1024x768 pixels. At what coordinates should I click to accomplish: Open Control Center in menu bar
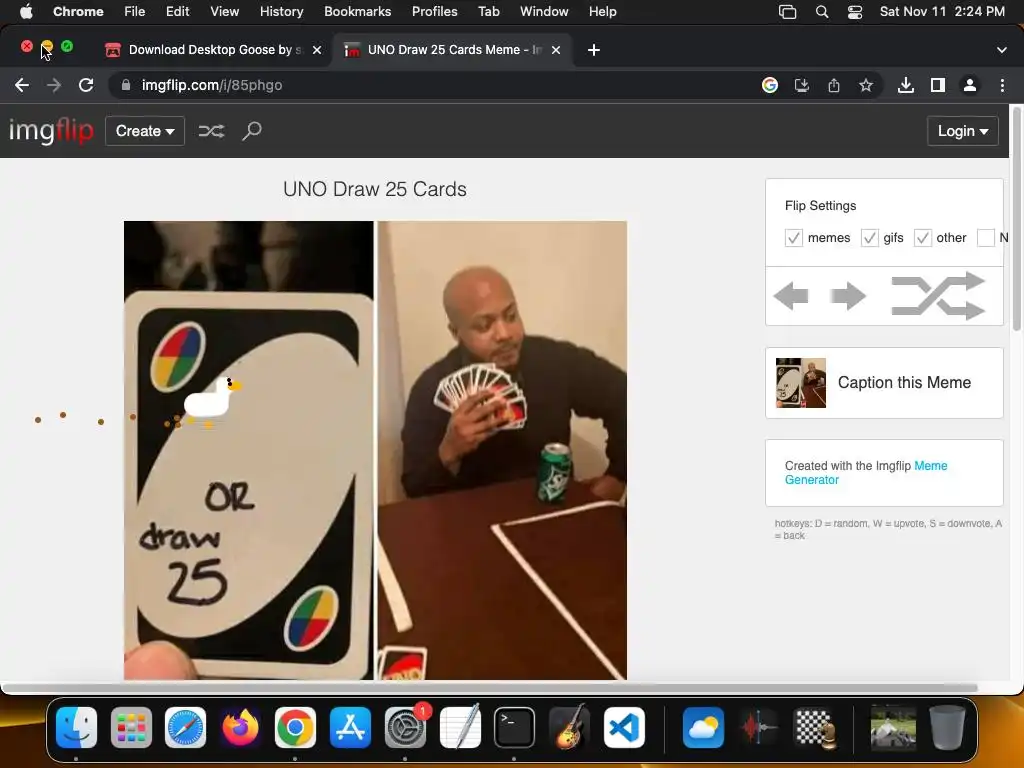[x=855, y=12]
